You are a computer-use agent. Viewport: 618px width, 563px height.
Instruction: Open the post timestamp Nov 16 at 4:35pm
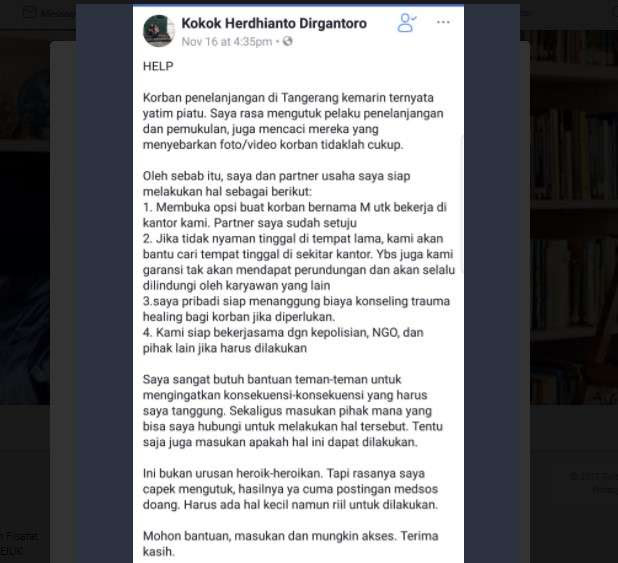(x=227, y=41)
